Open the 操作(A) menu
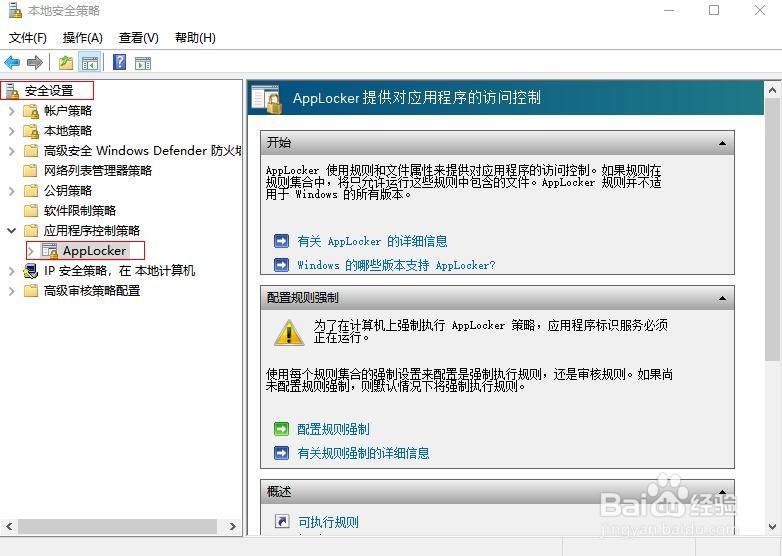The image size is (782, 556). click(83, 38)
